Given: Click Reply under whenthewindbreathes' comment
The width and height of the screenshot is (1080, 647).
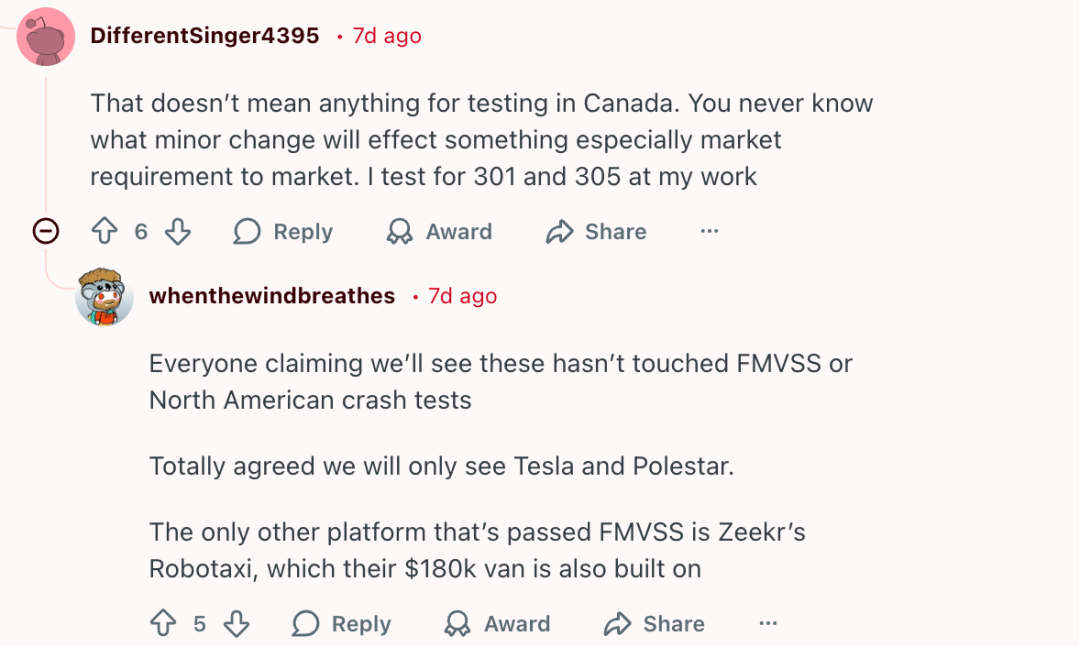Looking at the screenshot, I should pos(341,624).
